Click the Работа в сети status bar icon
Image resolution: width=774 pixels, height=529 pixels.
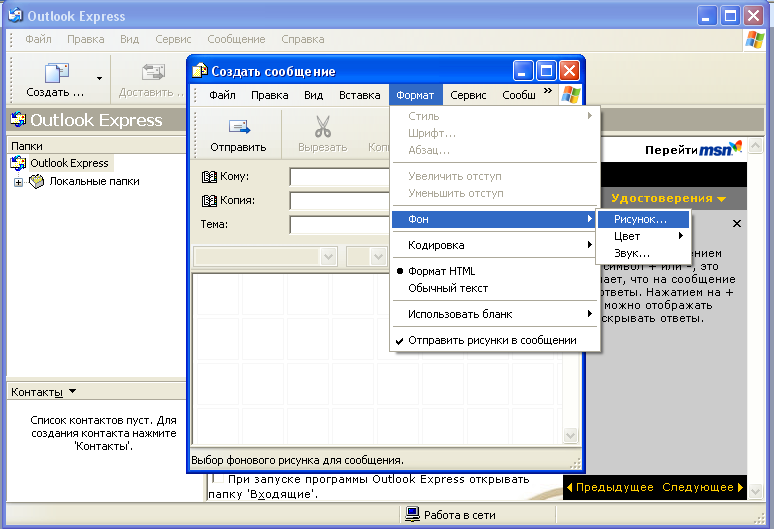coord(412,514)
